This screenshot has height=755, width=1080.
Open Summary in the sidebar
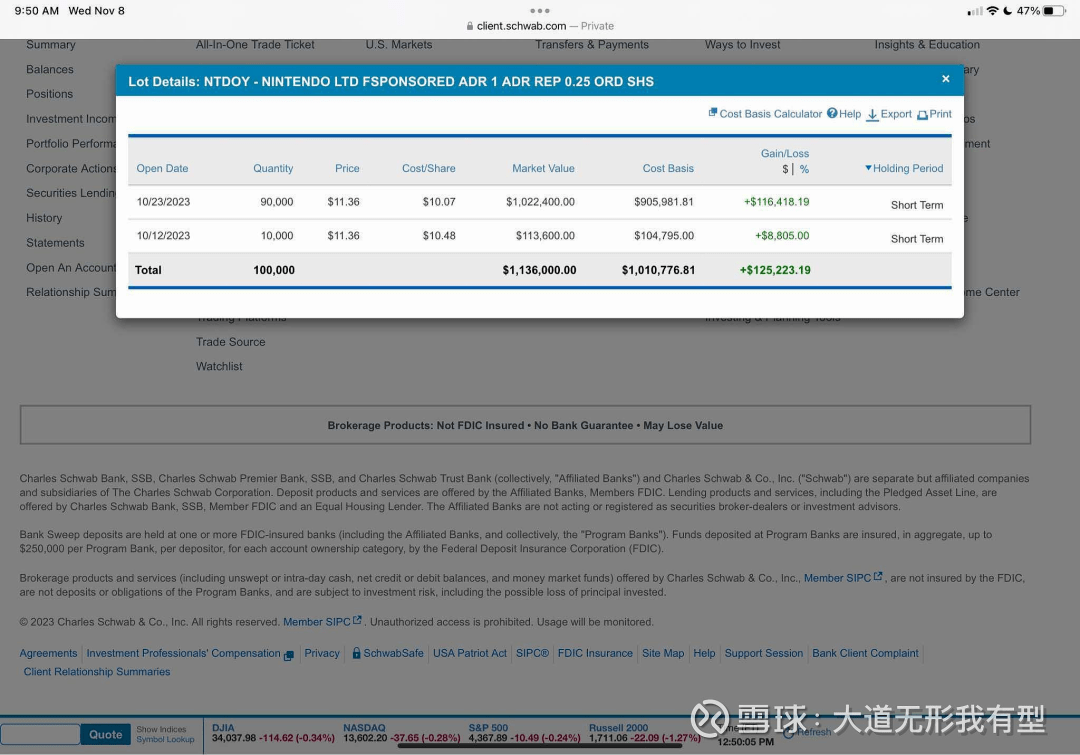click(x=51, y=45)
